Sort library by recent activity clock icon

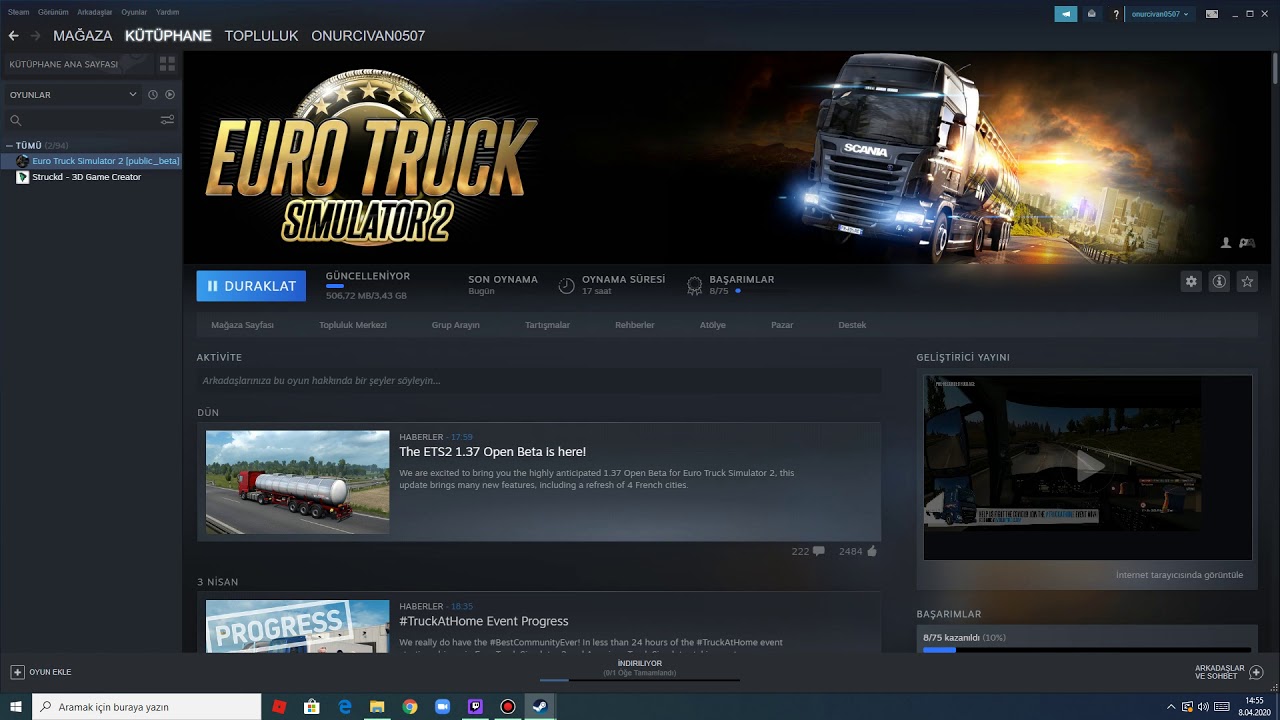[x=153, y=95]
